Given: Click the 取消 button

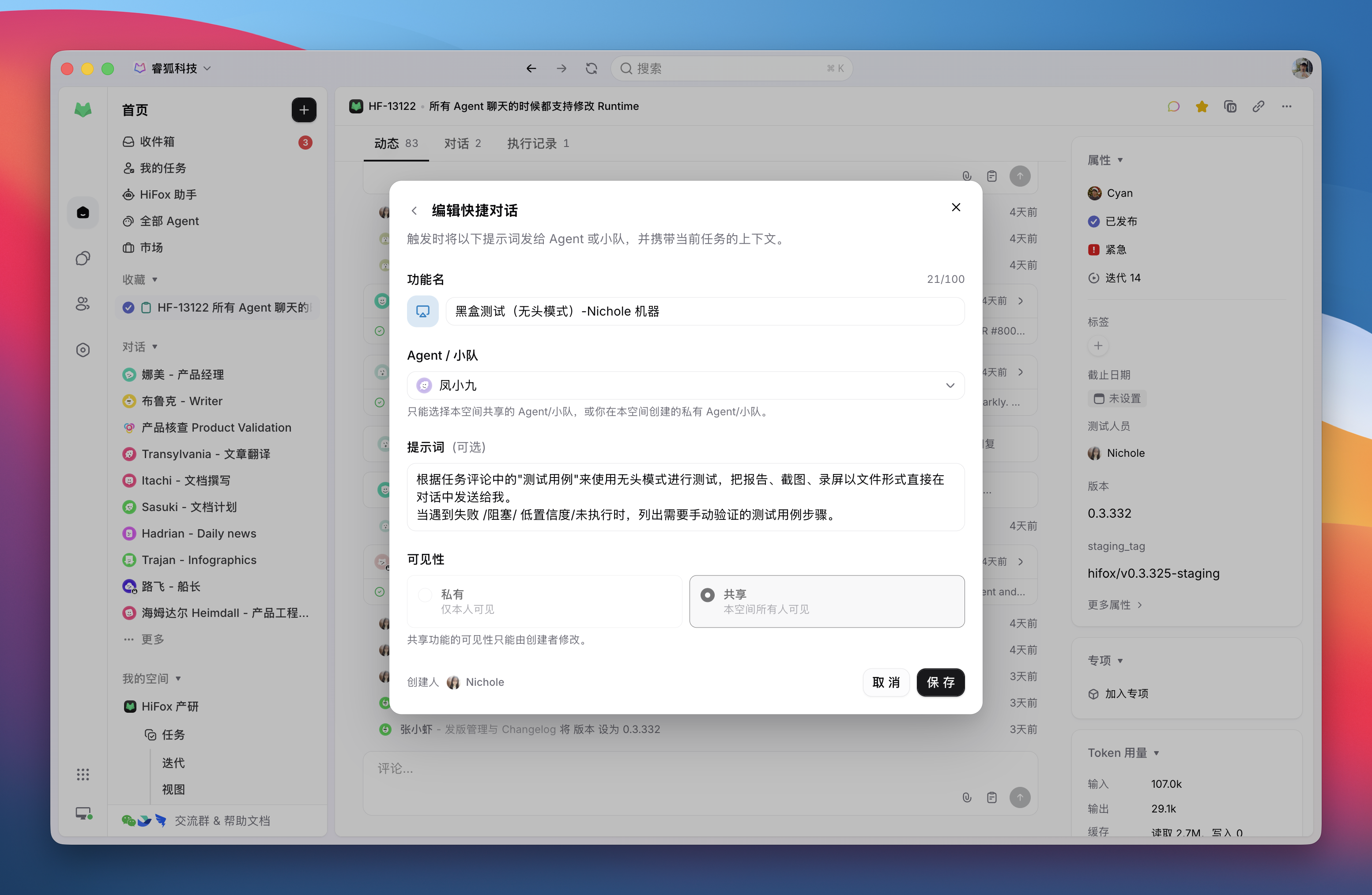Looking at the screenshot, I should [x=886, y=682].
